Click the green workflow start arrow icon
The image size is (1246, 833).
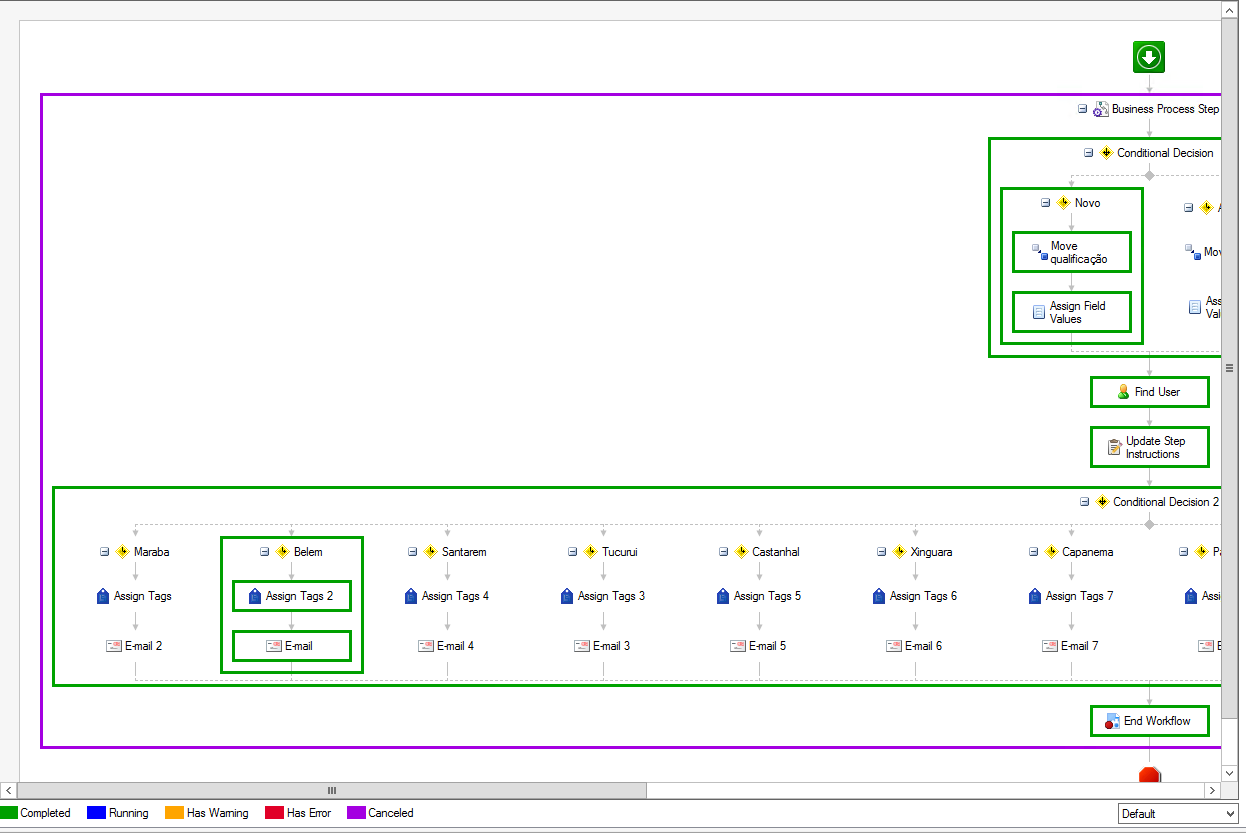pos(1149,57)
